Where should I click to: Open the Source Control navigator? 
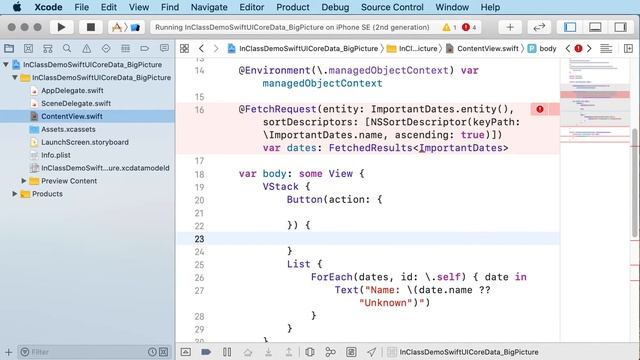point(28,49)
